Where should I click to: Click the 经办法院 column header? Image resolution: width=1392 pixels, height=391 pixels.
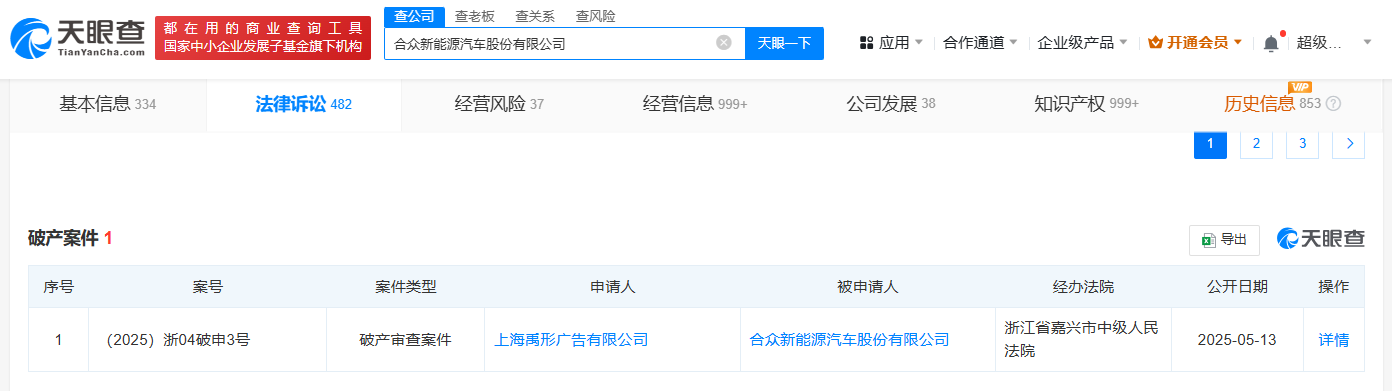point(1083,287)
